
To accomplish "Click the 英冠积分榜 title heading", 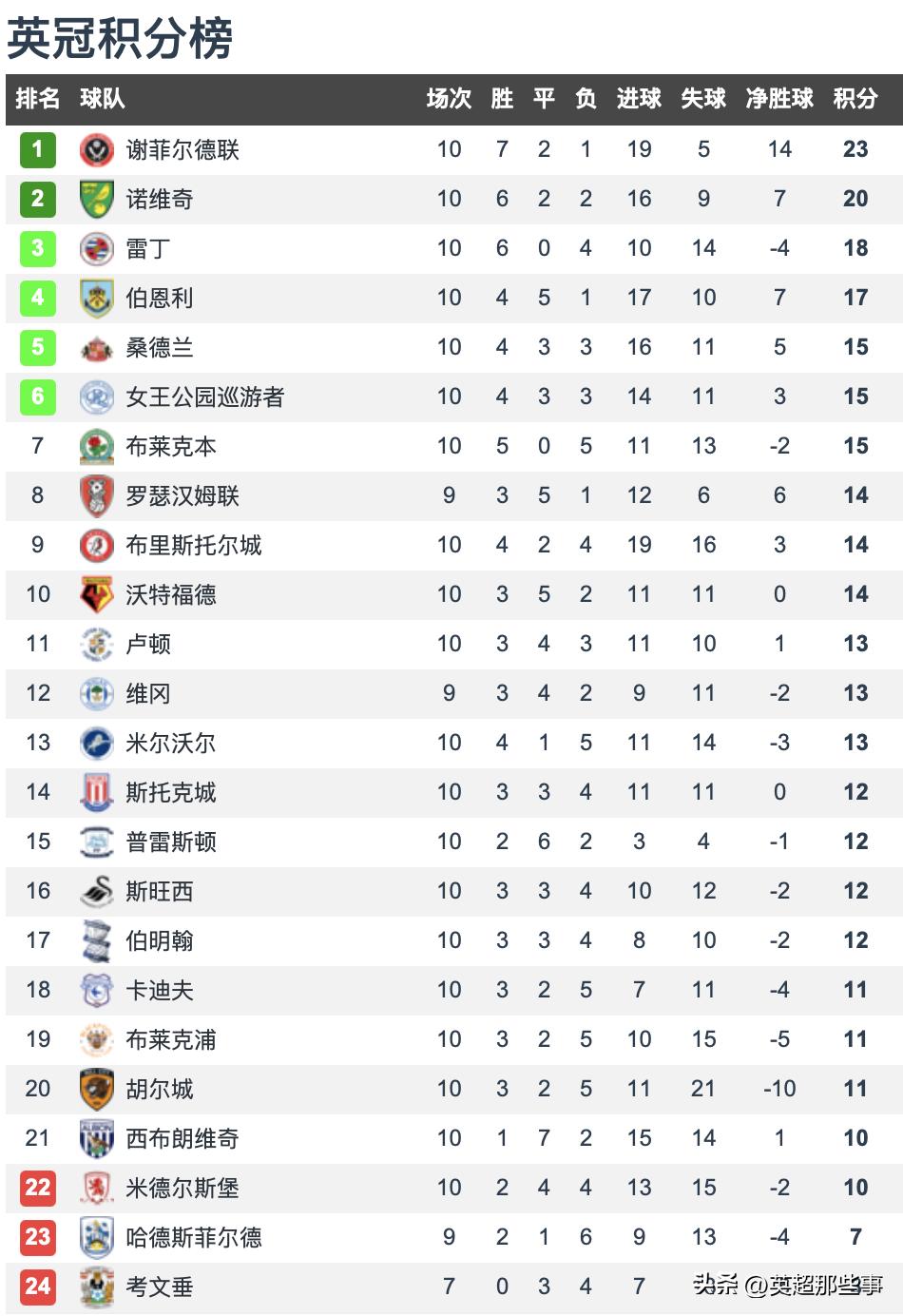I will (x=120, y=38).
